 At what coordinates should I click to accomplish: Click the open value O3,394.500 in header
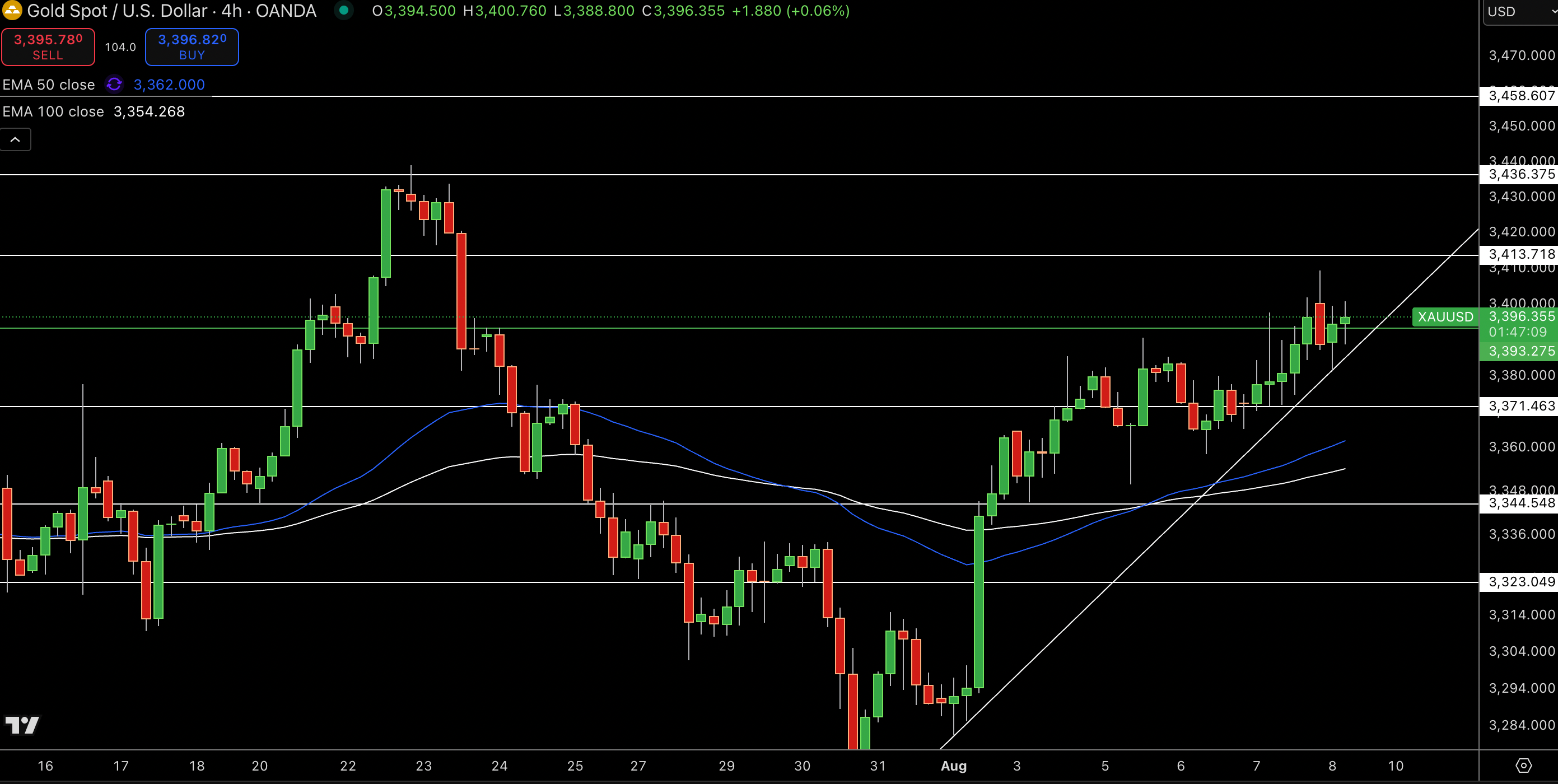pyautogui.click(x=414, y=11)
